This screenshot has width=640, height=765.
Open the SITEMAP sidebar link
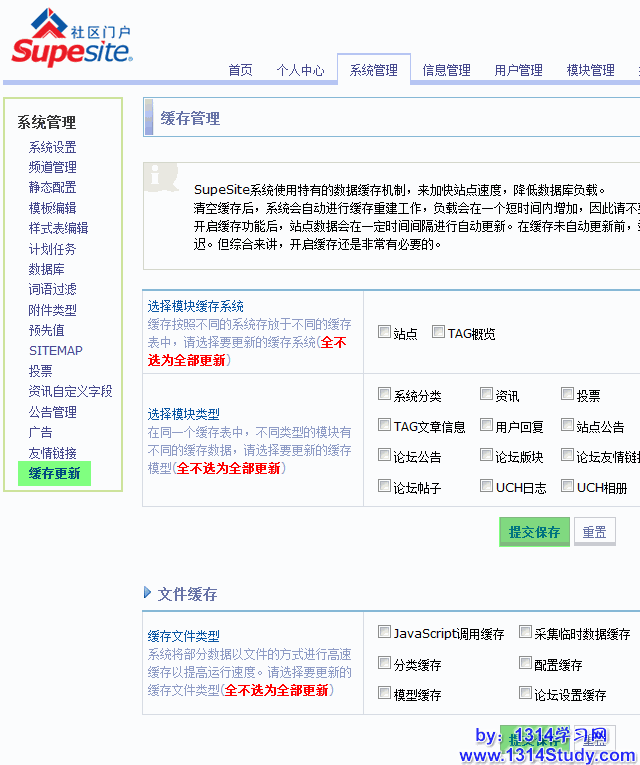coord(56,351)
